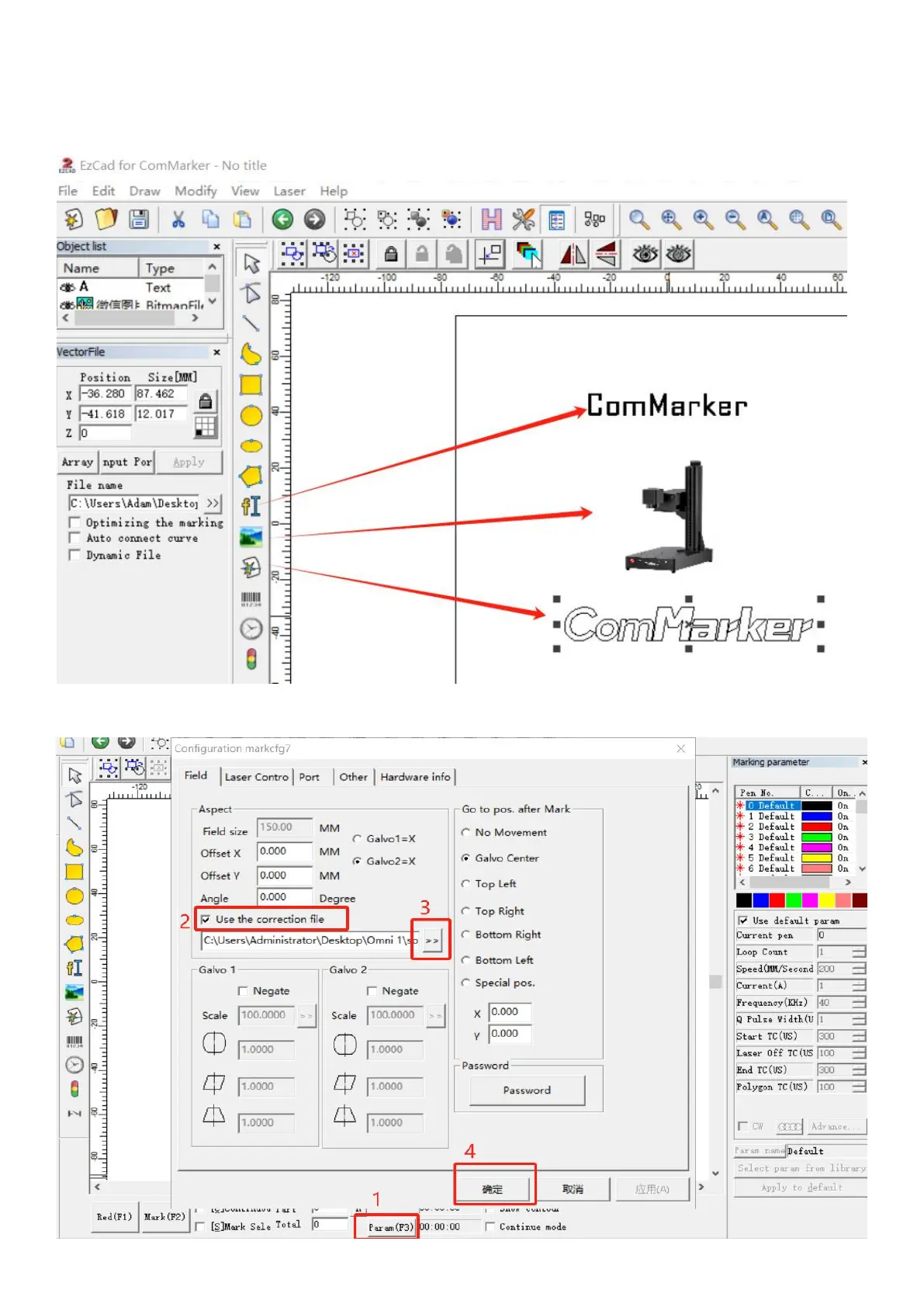Enable 'Optimizing the marking' checkbox
The image size is (924, 1307).
(x=74, y=523)
